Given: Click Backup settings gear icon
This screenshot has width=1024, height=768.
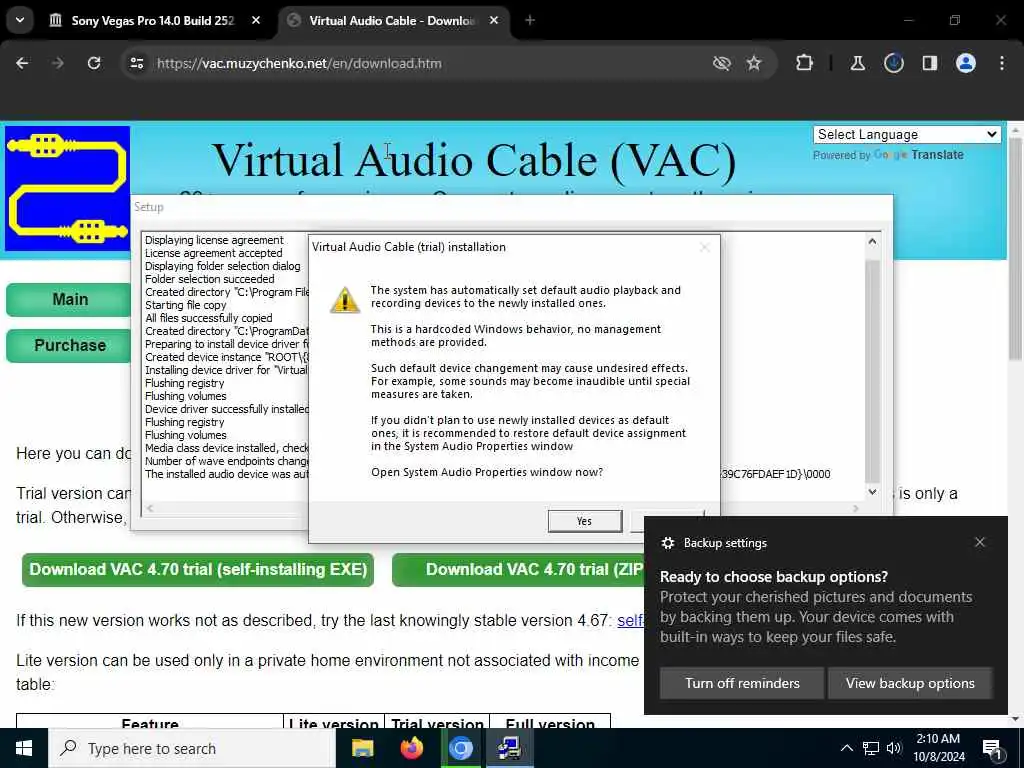Looking at the screenshot, I should (667, 543).
